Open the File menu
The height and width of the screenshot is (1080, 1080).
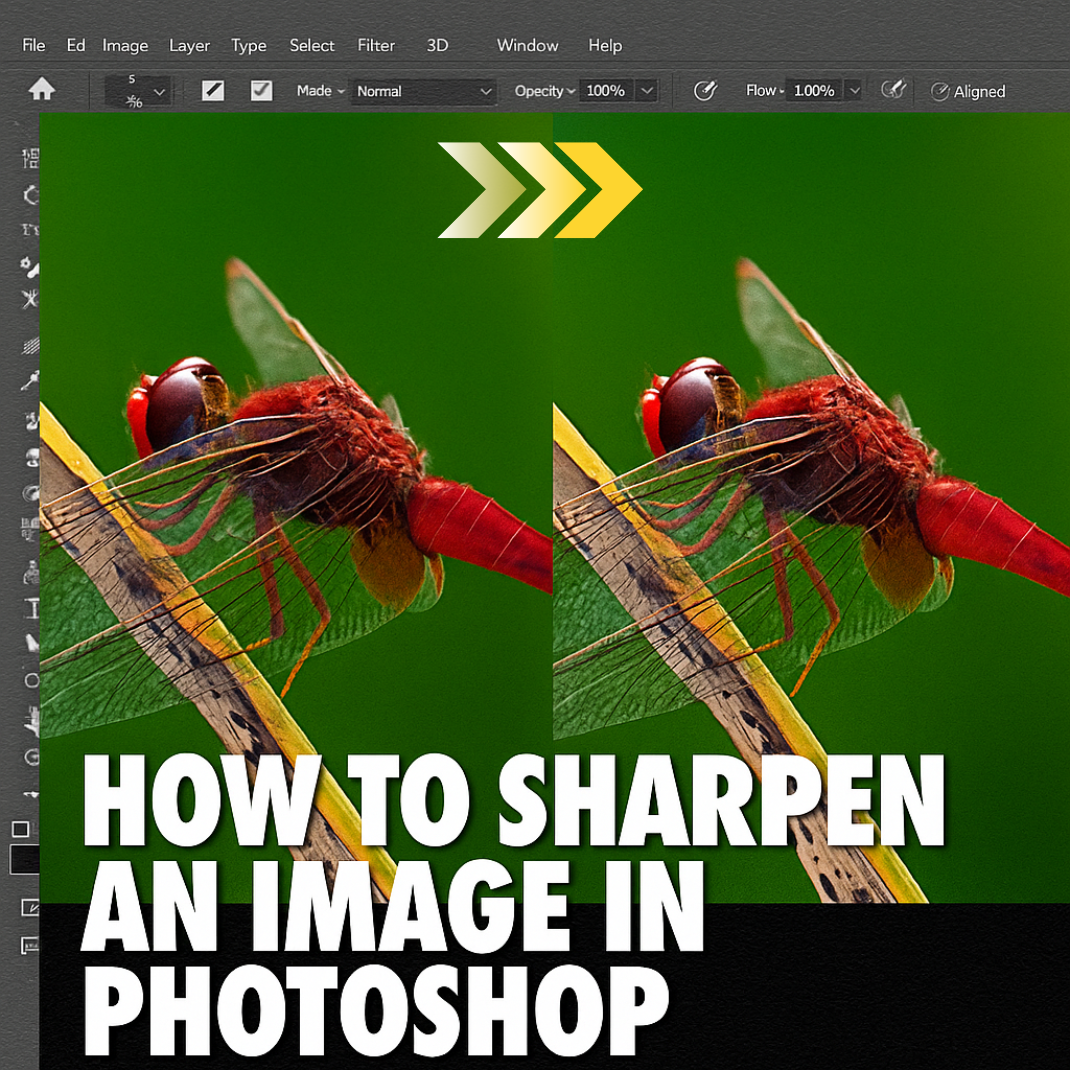pos(34,45)
